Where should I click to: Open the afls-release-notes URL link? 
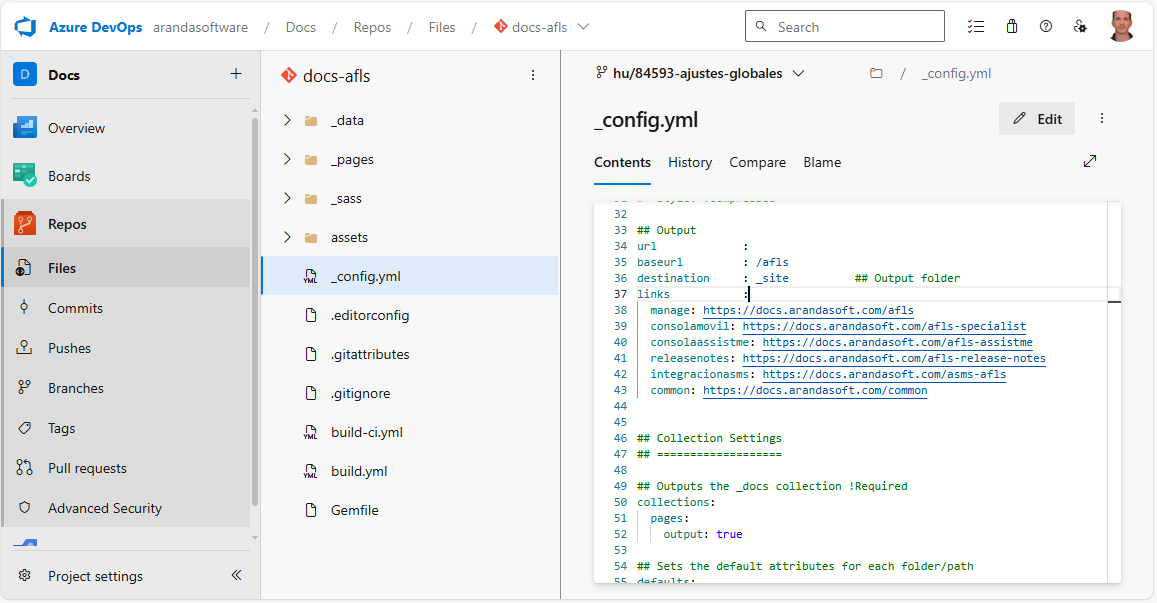(x=894, y=358)
